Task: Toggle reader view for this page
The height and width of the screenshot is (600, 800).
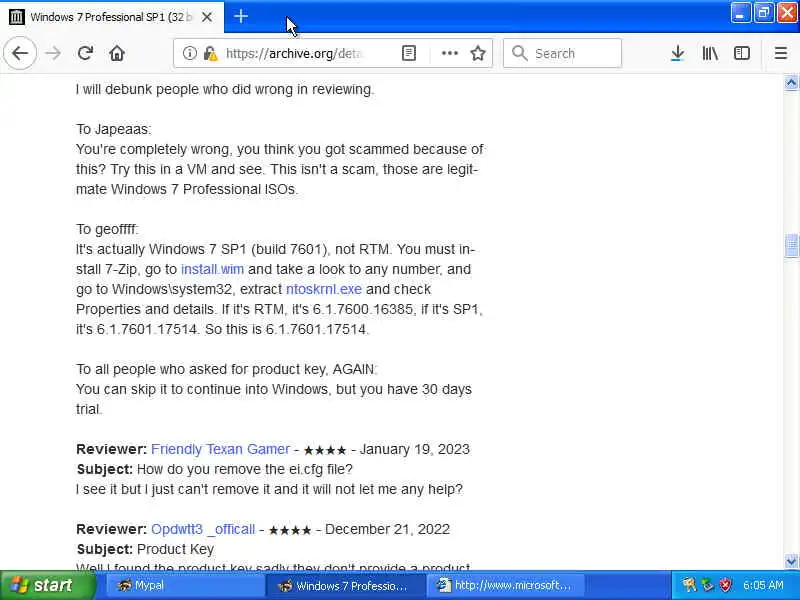Action: point(409,53)
